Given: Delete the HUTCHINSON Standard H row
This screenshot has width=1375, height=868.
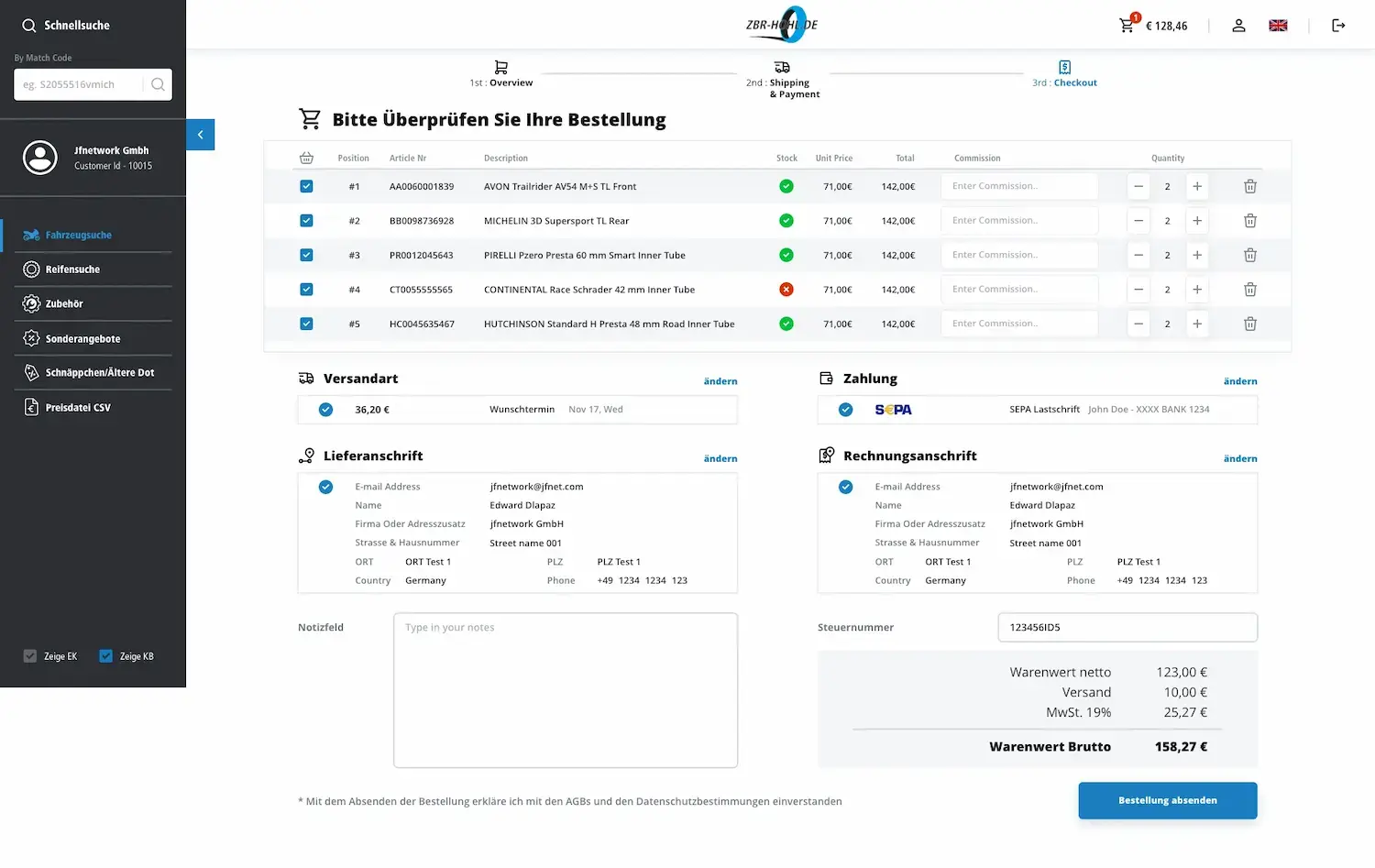Looking at the screenshot, I should pos(1249,324).
